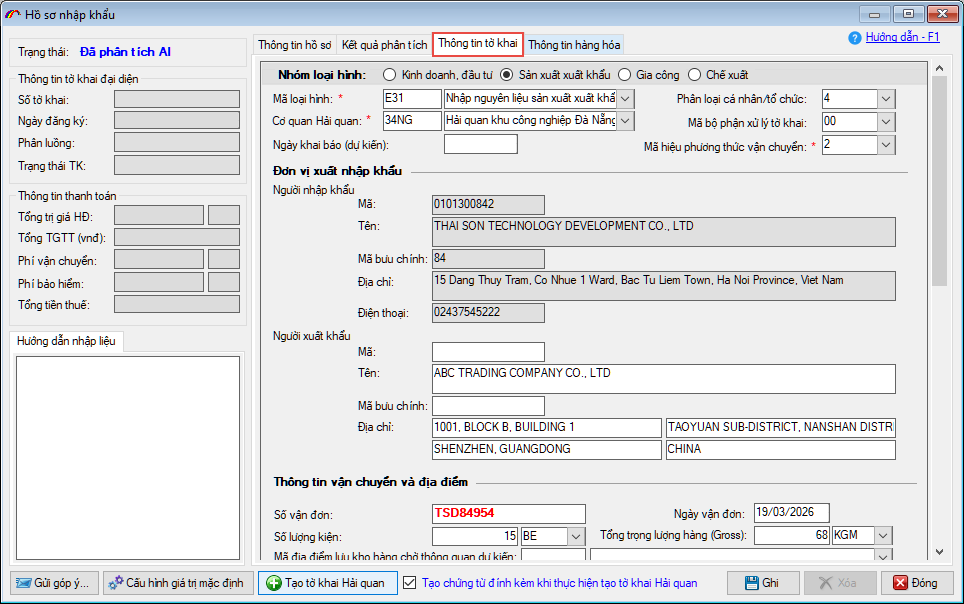Image resolution: width=964 pixels, height=604 pixels.
Task: Open the Kết quả phân tích tab
Action: [x=384, y=45]
